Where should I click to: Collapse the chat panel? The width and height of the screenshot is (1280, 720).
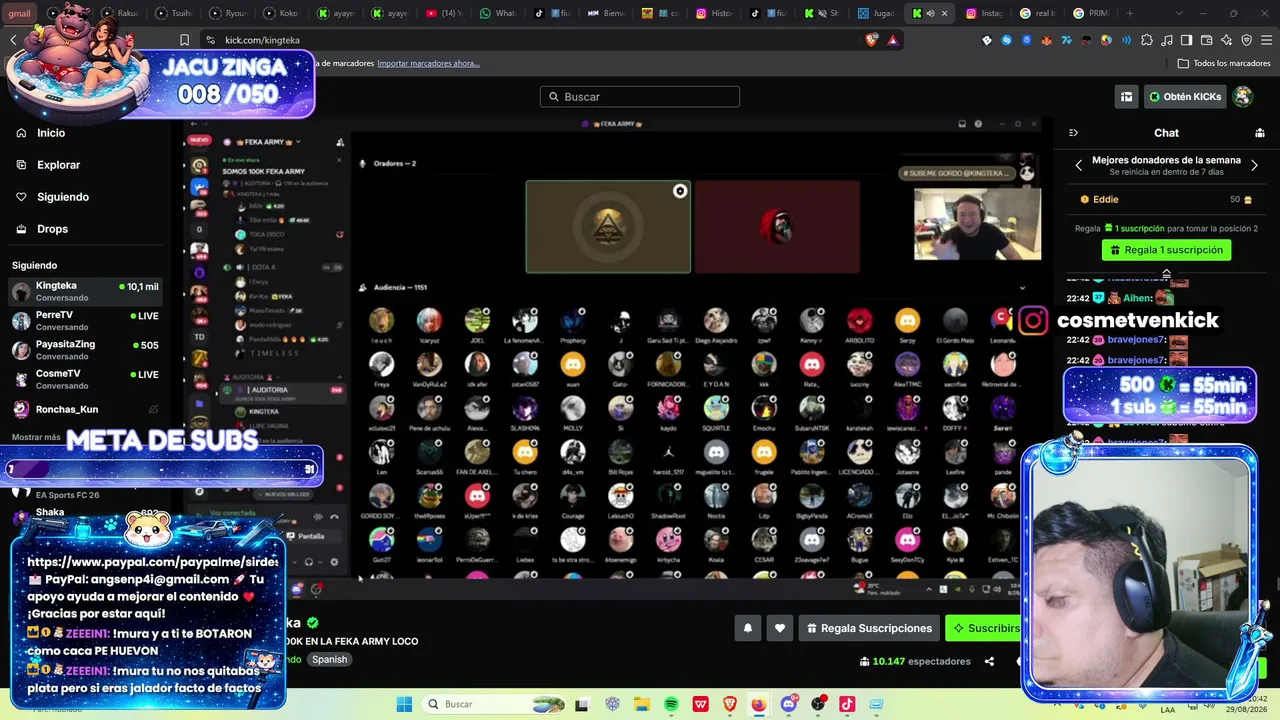(1073, 133)
